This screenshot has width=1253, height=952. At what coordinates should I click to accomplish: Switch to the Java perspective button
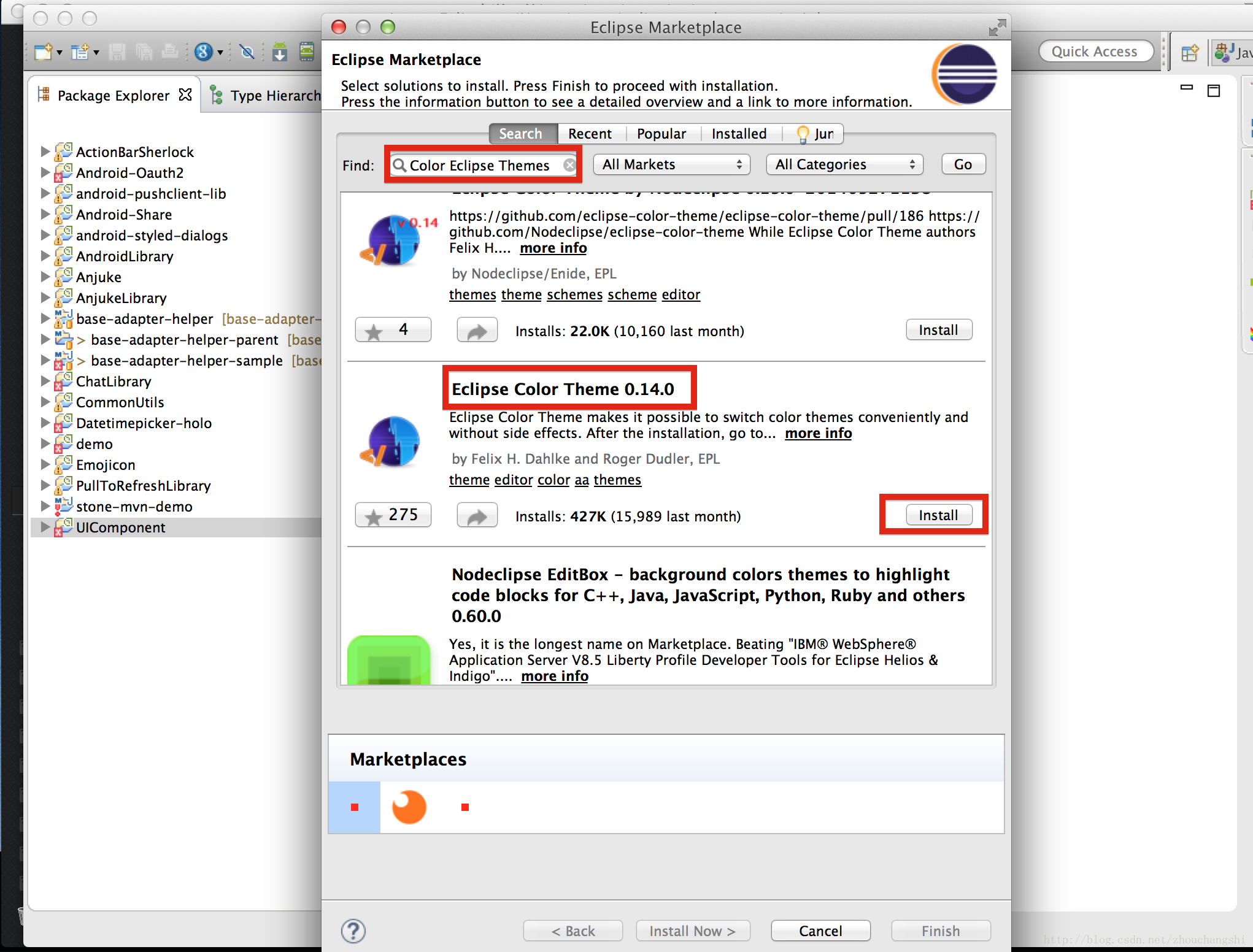[x=1233, y=53]
